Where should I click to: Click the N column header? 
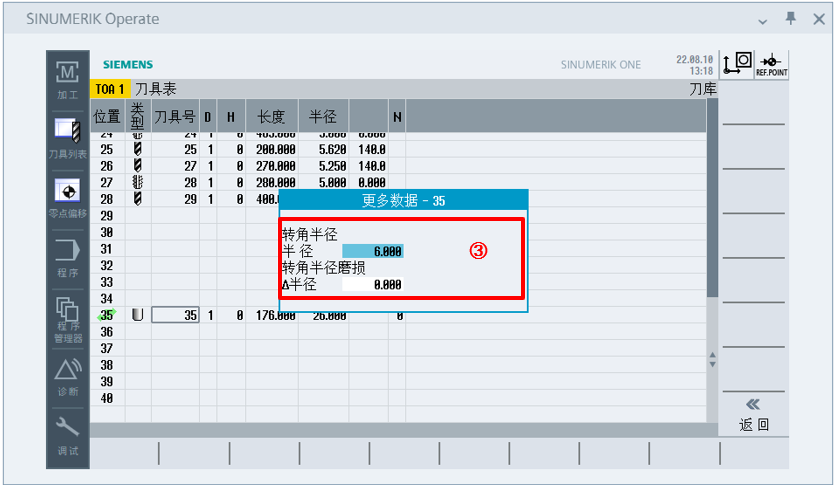coord(397,116)
